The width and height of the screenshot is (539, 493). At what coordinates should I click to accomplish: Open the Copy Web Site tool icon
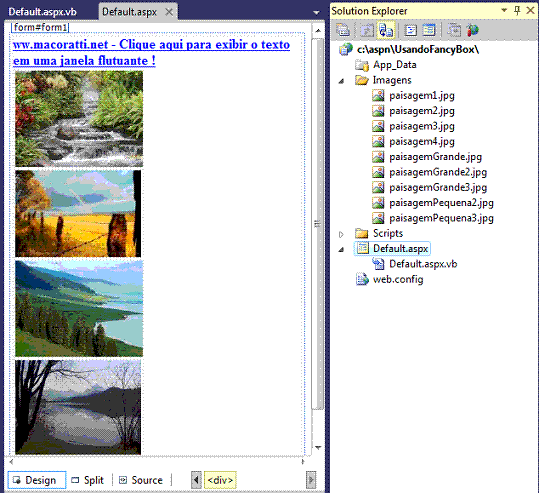tap(454, 30)
